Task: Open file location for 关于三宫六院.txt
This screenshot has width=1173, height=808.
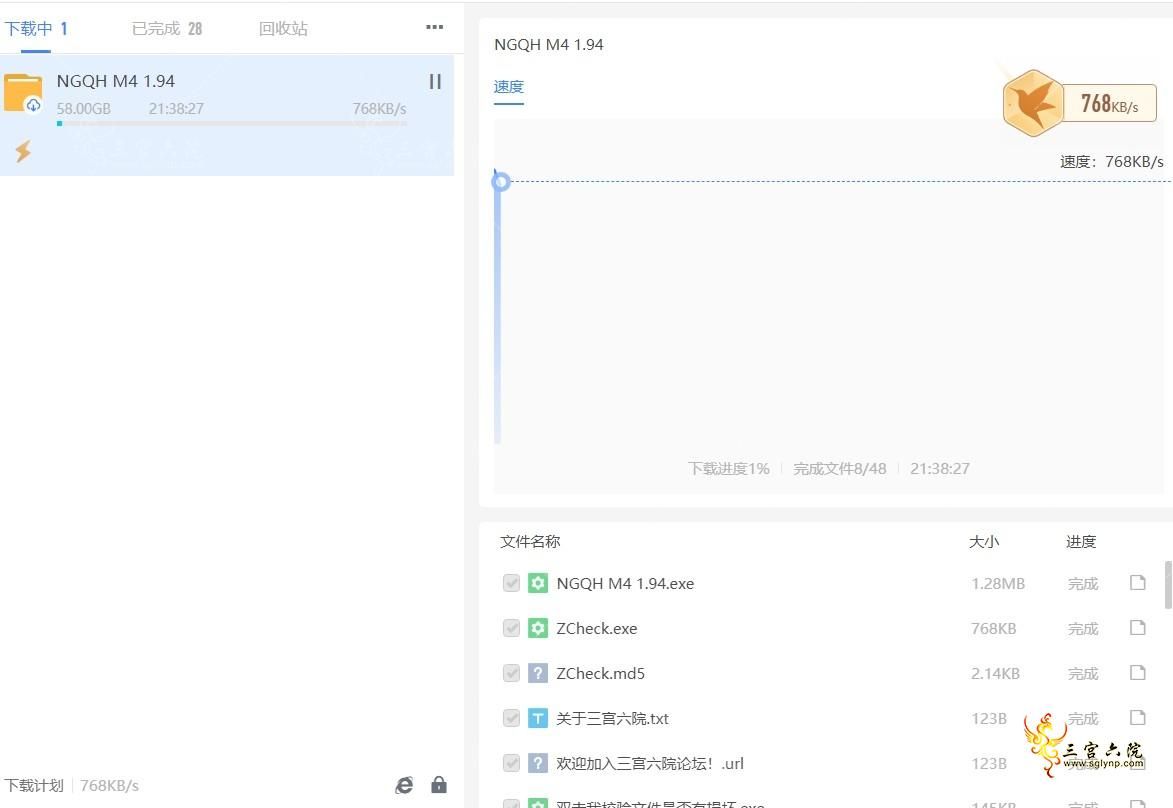Action: point(1137,717)
